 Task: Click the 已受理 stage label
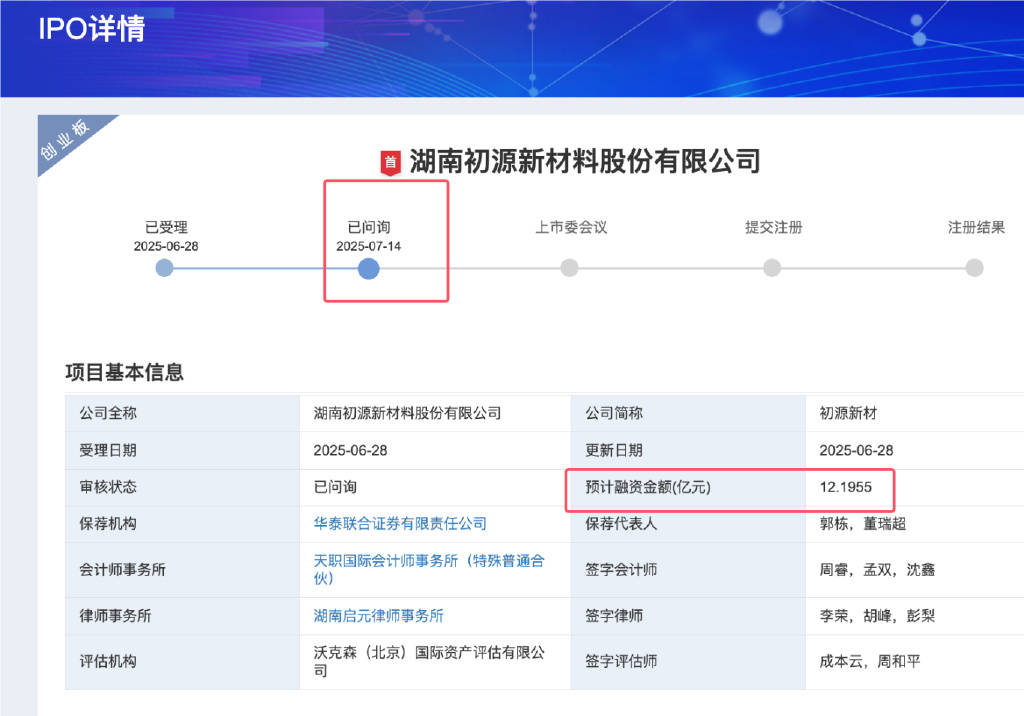pyautogui.click(x=166, y=227)
